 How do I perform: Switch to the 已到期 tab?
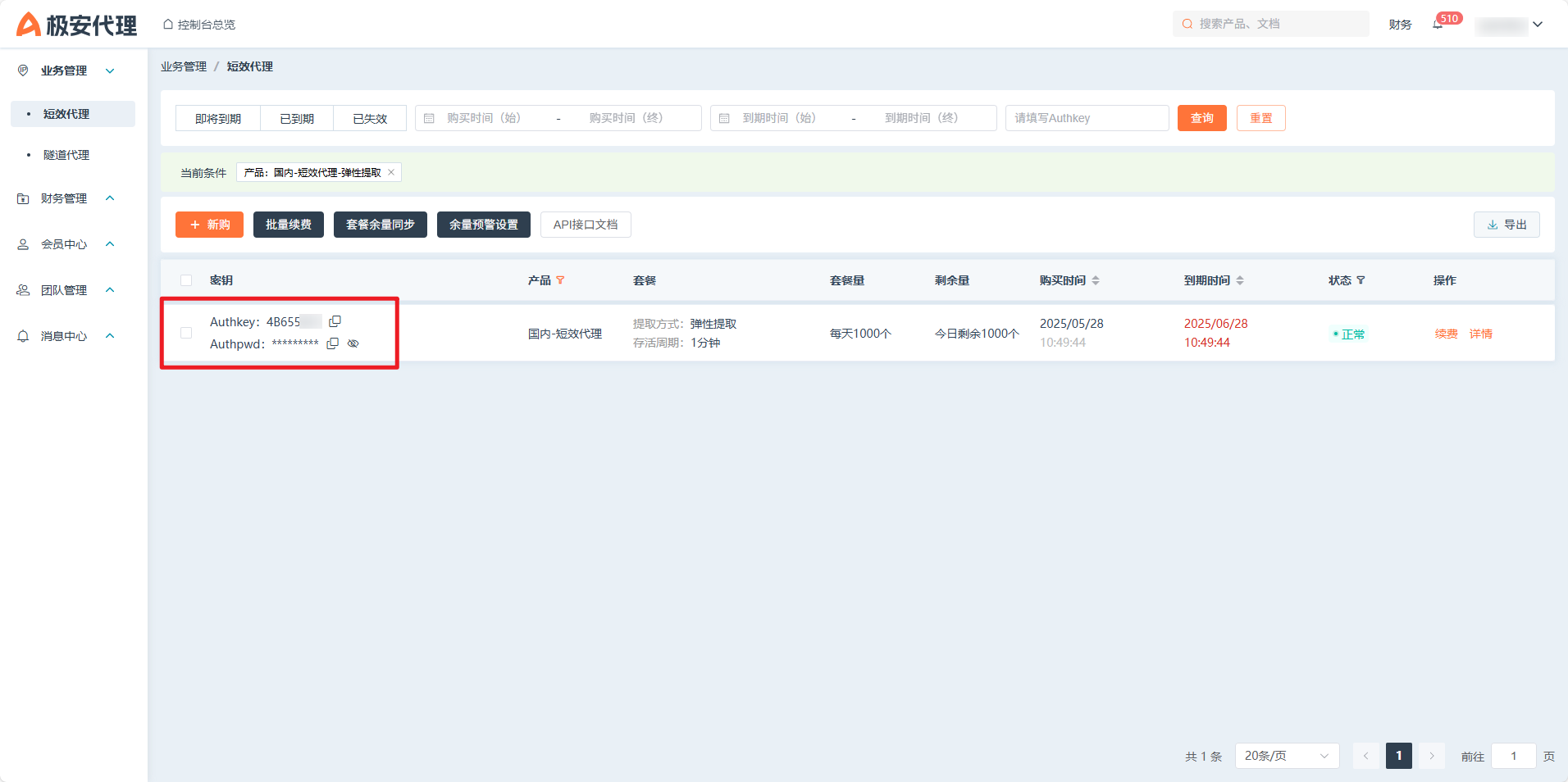[x=297, y=118]
